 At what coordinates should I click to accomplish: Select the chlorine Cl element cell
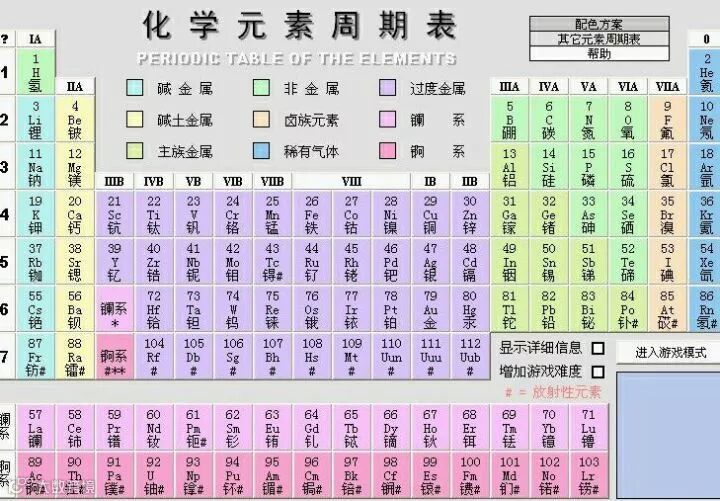667,167
